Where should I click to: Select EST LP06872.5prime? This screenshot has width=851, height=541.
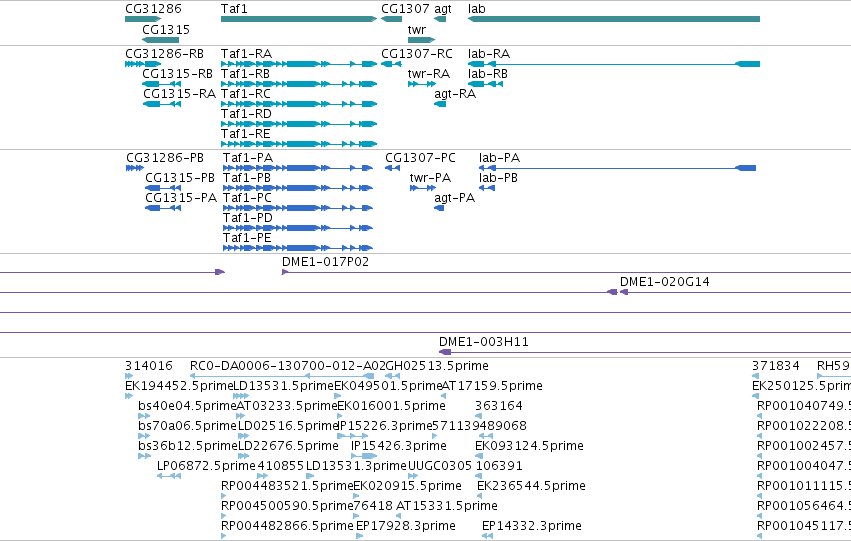pos(206,466)
